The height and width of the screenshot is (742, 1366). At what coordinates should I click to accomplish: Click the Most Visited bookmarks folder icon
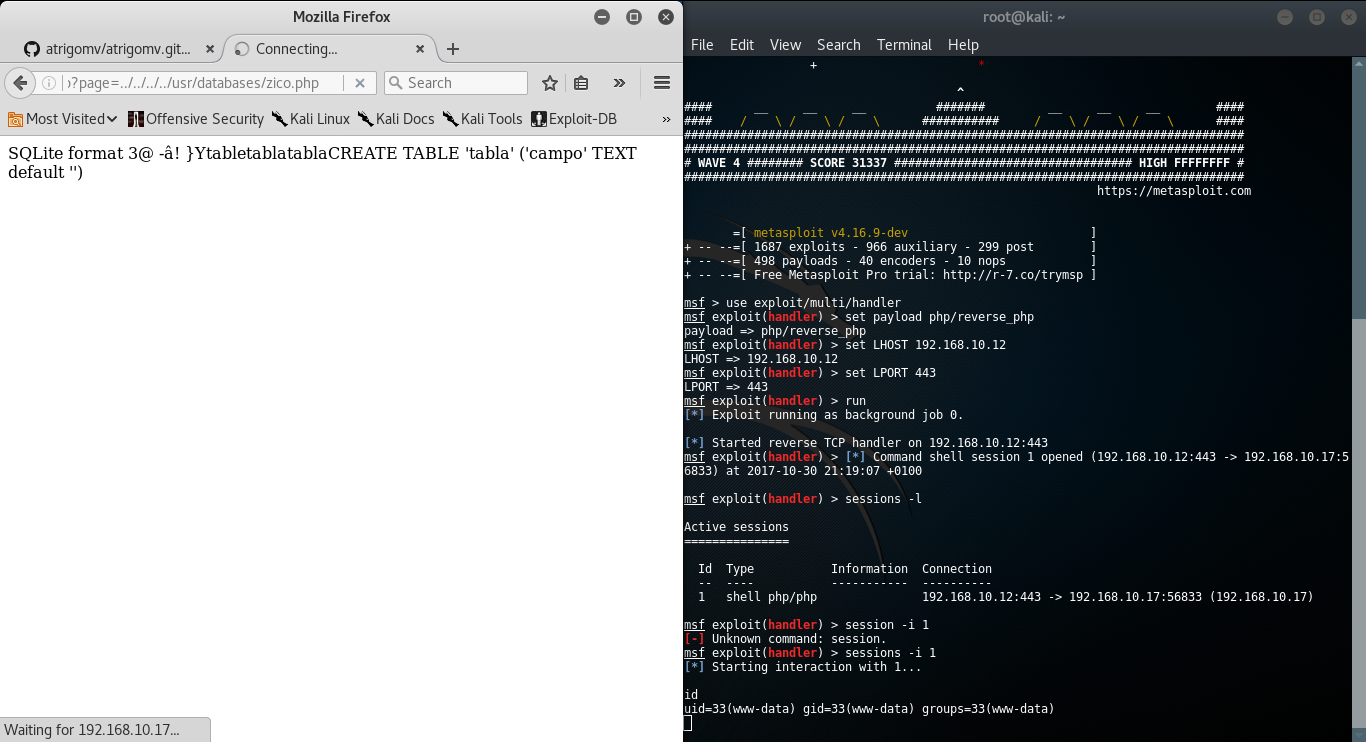pyautogui.click(x=15, y=119)
